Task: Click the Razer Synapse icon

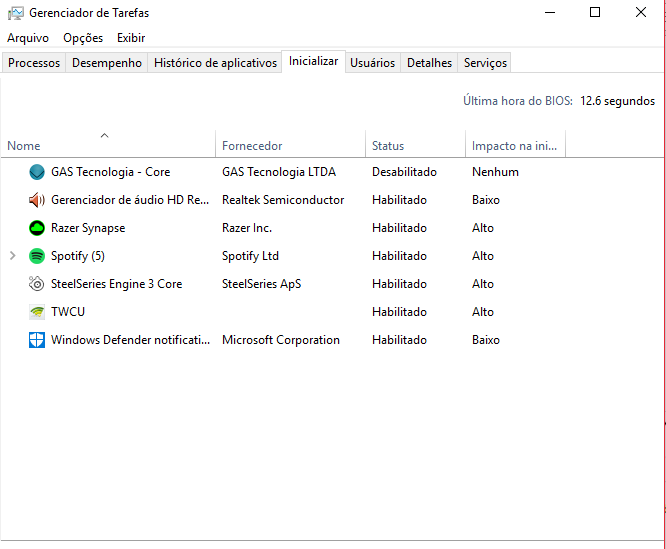Action: (x=37, y=228)
